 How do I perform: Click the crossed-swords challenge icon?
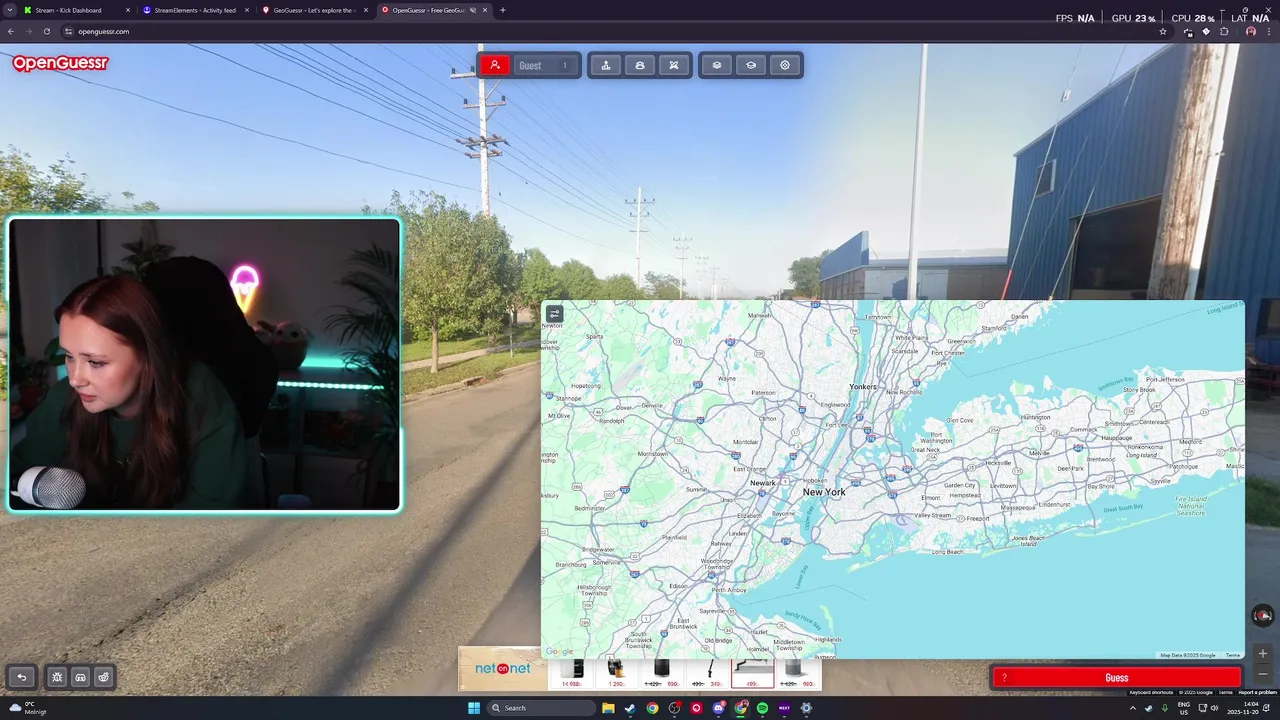674,65
